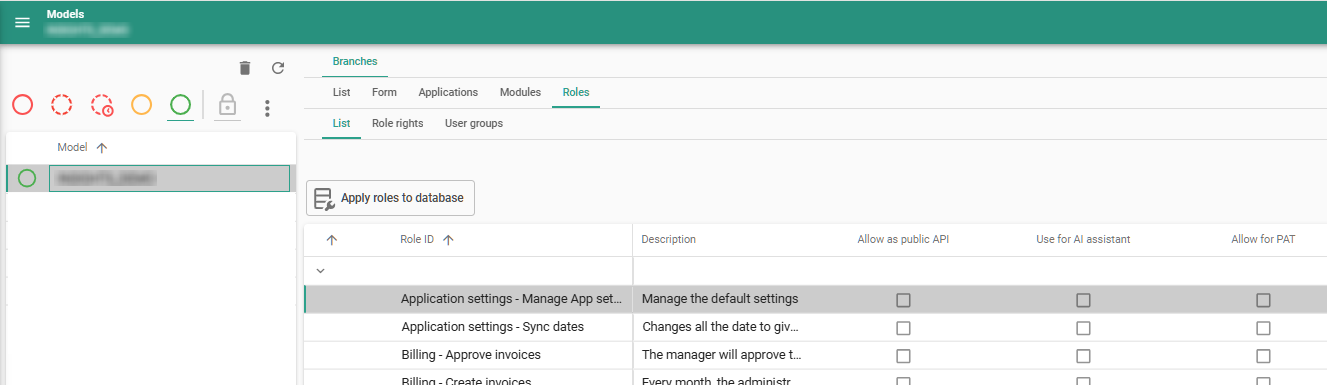Select the dashed red circle status filter
1327x385 pixels.
[62, 104]
